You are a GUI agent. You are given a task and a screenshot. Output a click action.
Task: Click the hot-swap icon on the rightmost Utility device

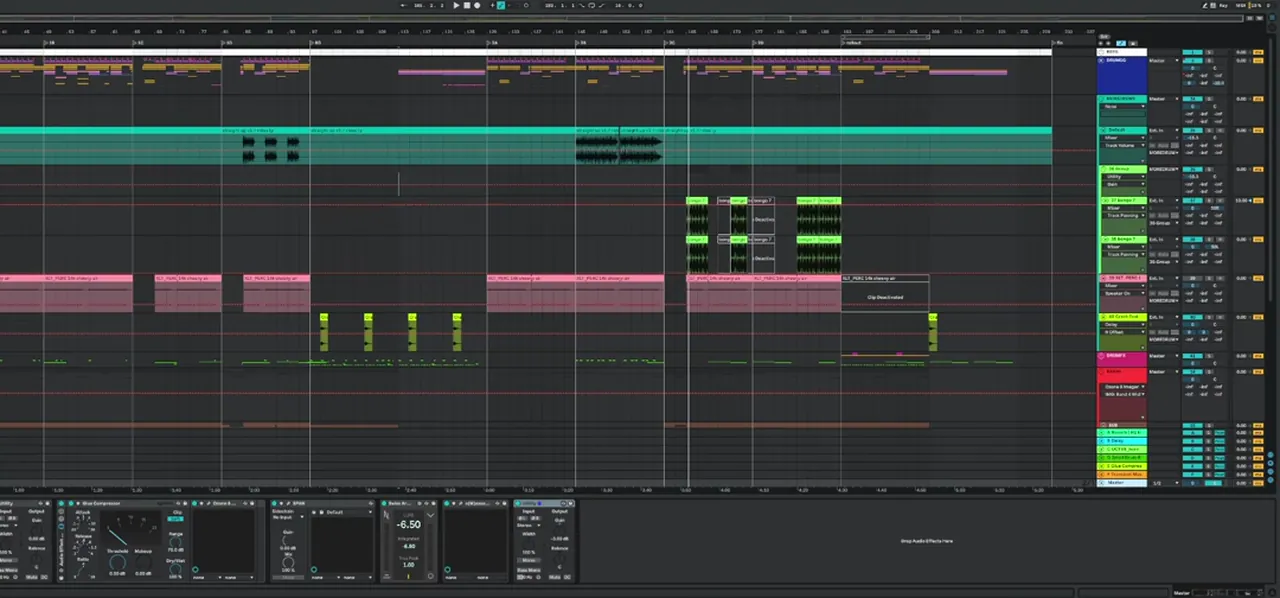(x=563, y=503)
